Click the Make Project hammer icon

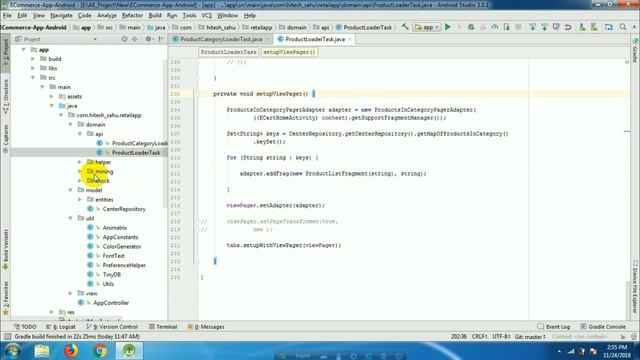[405, 27]
